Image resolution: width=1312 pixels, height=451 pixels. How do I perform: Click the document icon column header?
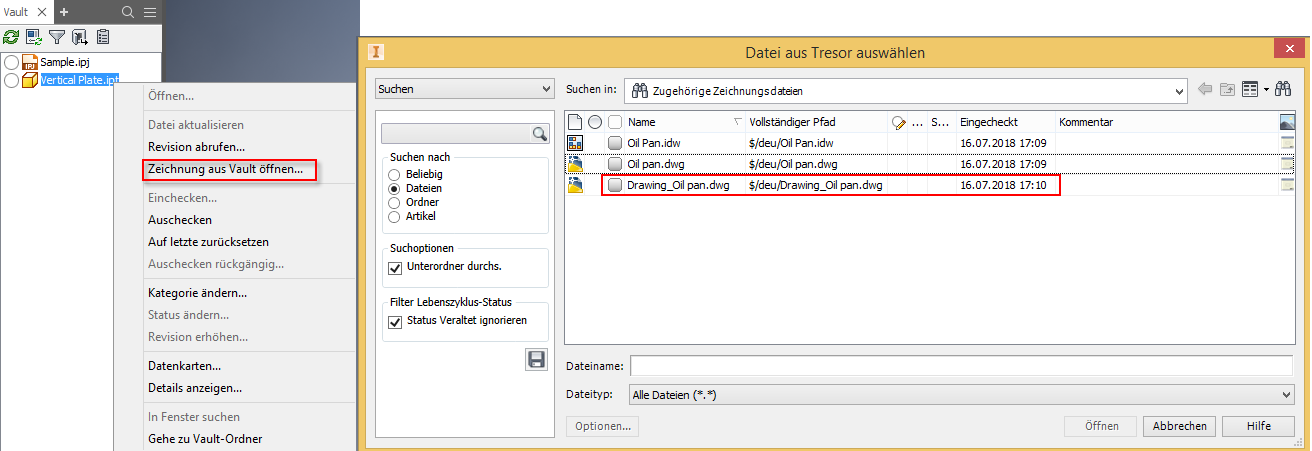[x=574, y=122]
